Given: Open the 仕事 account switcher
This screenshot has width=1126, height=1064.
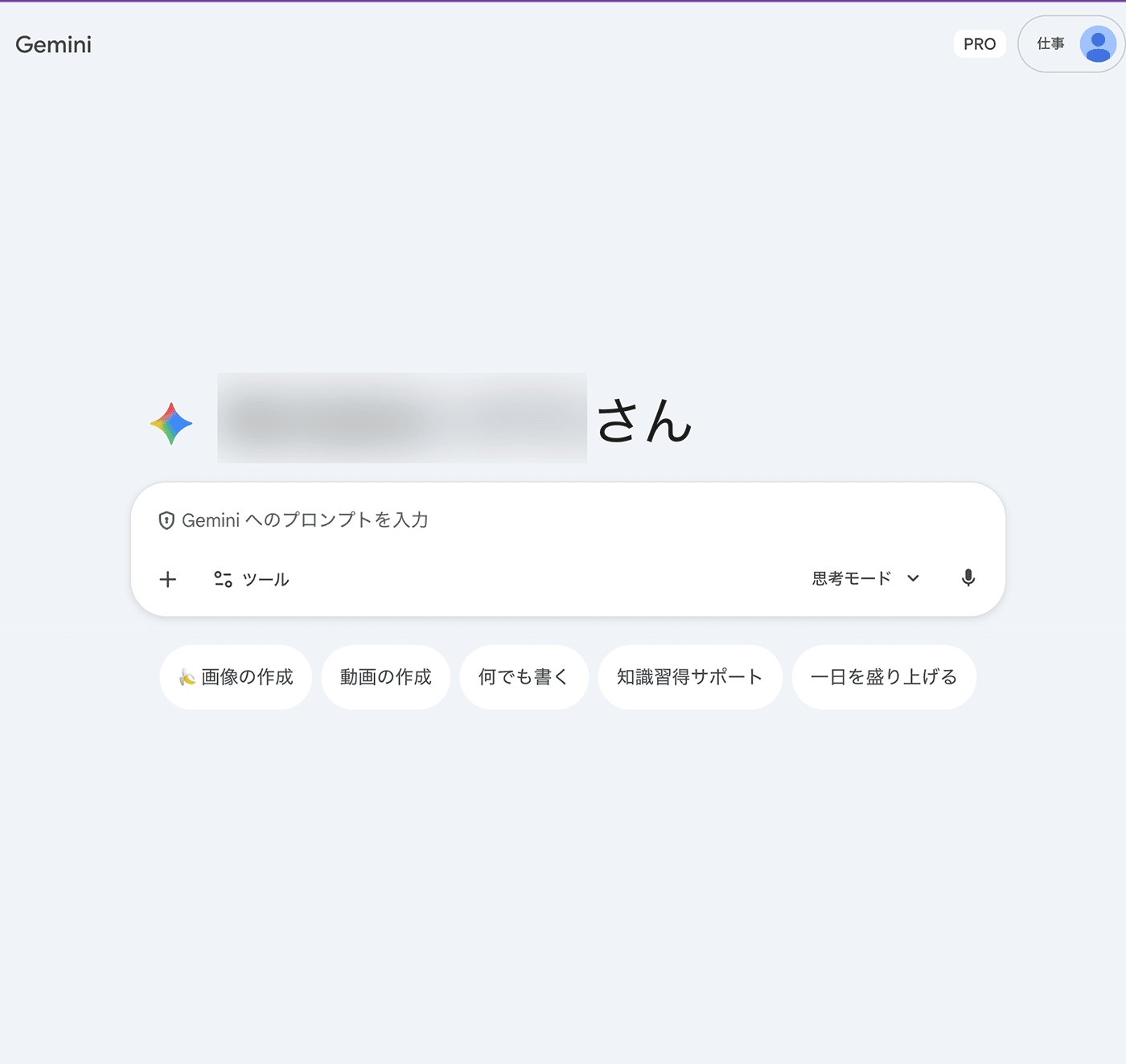Looking at the screenshot, I should point(1050,44).
